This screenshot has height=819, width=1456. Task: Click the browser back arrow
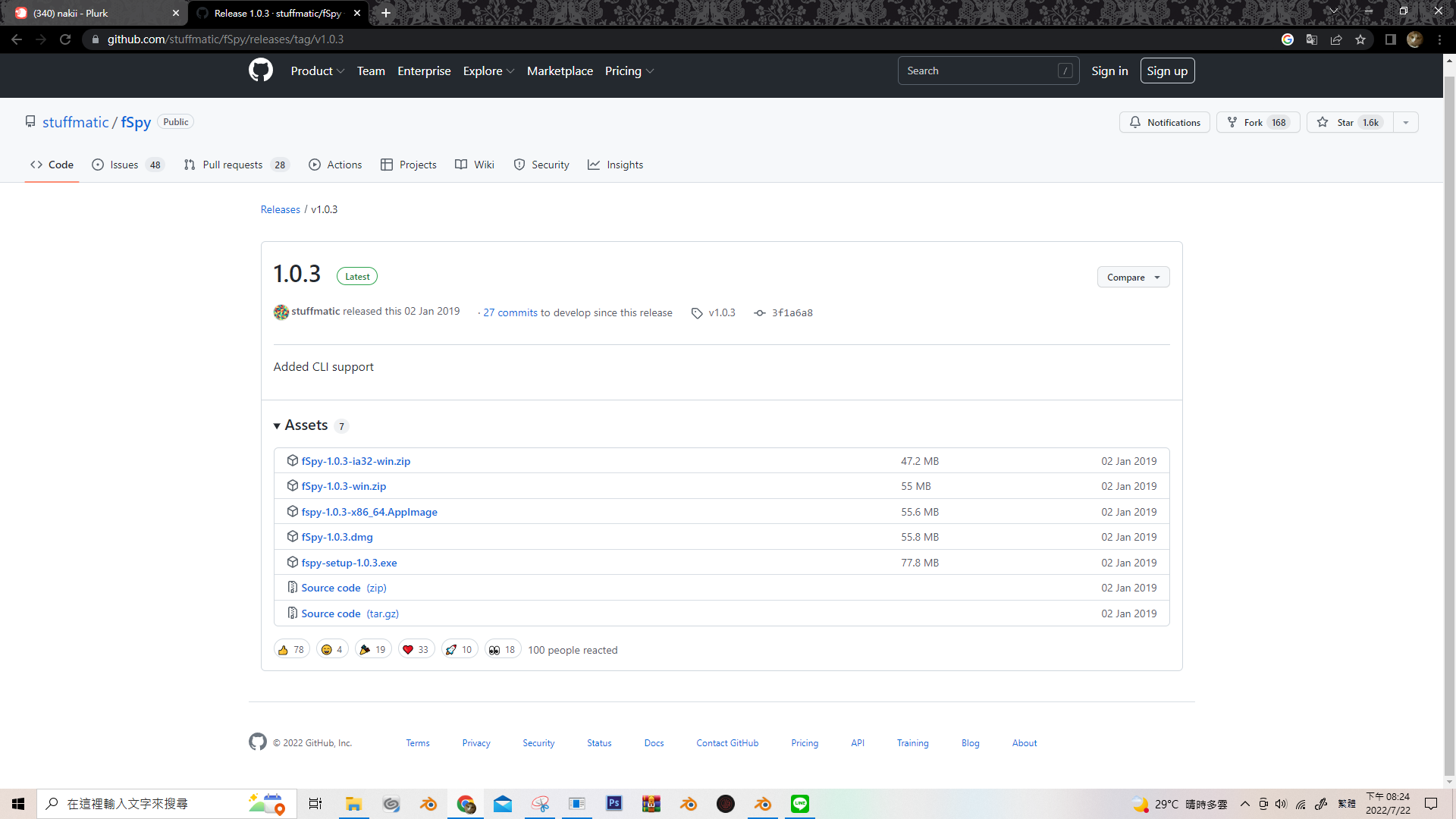17,39
